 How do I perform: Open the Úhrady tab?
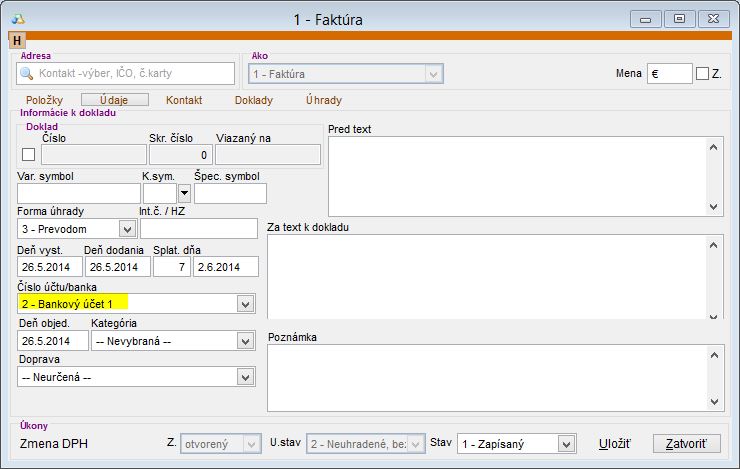[323, 100]
